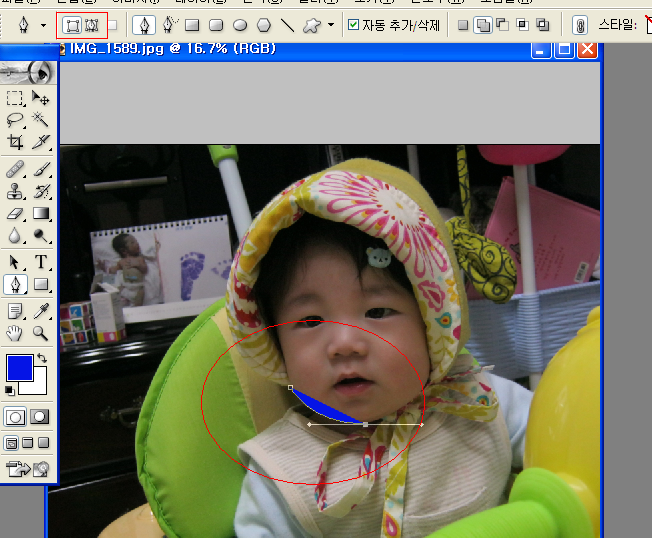This screenshot has width=652, height=538.
Task: Select the Rectangular Marquee tool
Action: tap(15, 98)
